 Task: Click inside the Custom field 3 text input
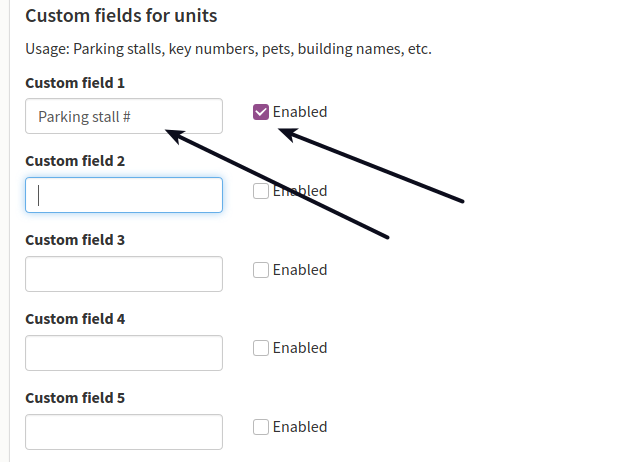coord(124,274)
